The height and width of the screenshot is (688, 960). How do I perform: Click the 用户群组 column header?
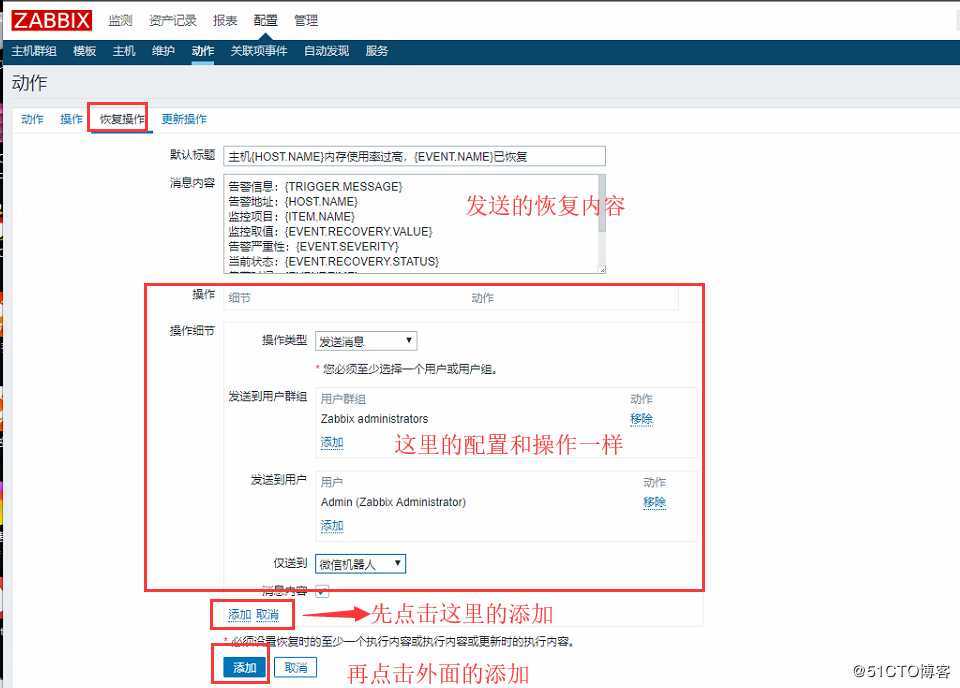pos(343,399)
